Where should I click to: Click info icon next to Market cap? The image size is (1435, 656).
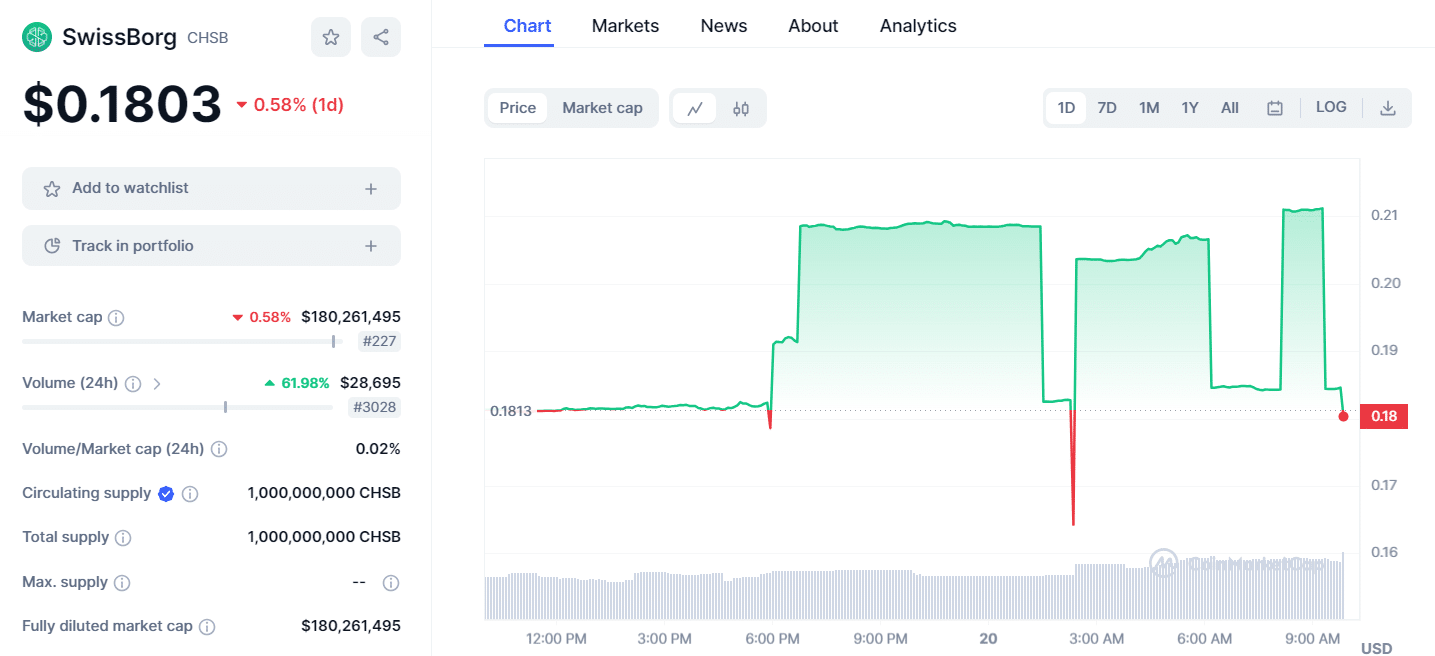coord(116,318)
